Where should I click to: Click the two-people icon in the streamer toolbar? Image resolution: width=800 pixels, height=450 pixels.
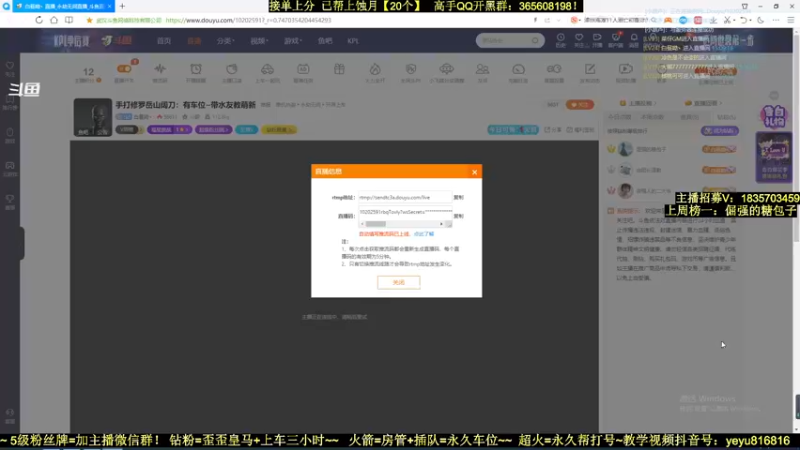tap(482, 69)
